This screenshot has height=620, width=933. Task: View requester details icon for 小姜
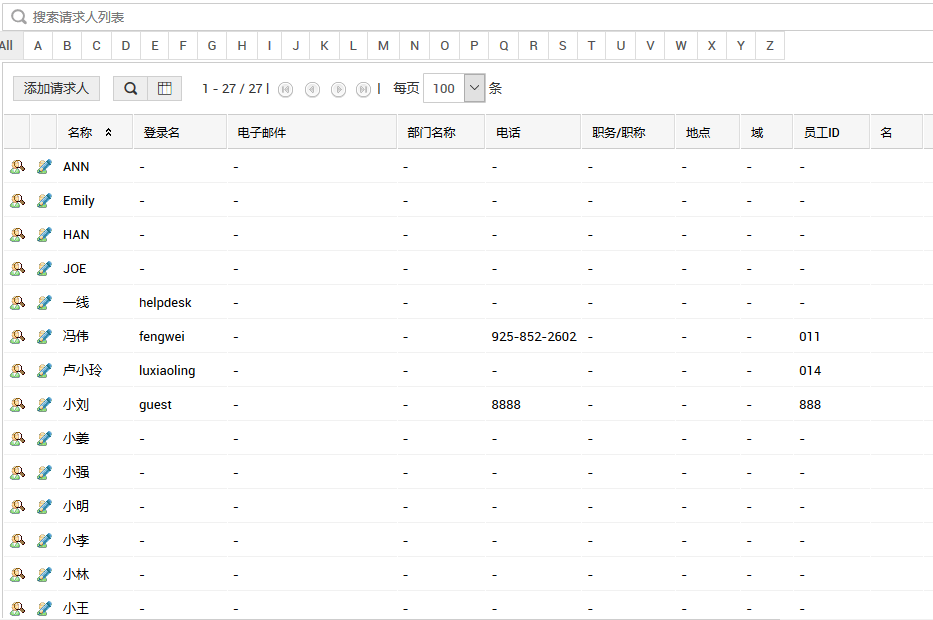click(x=17, y=439)
